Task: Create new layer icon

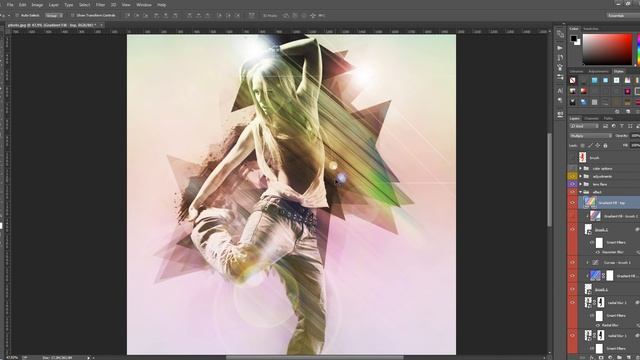Action: click(x=628, y=358)
